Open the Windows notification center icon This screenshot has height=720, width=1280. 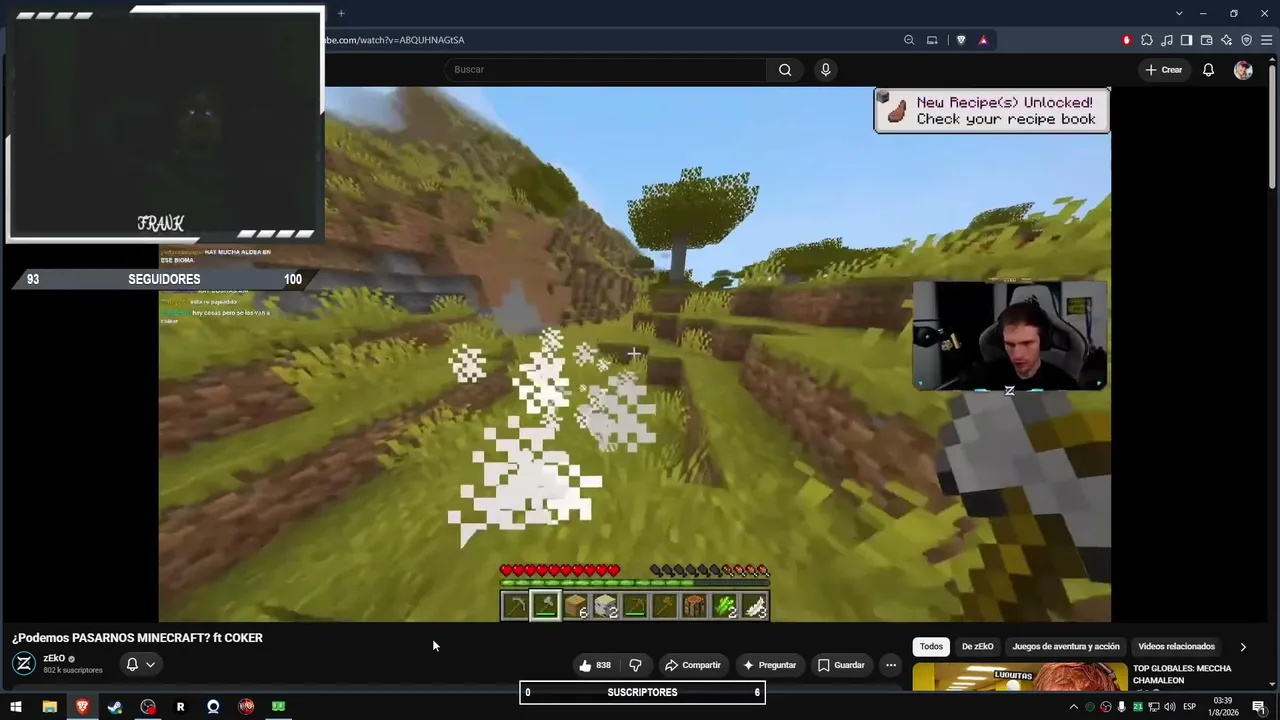pyautogui.click(x=1259, y=707)
